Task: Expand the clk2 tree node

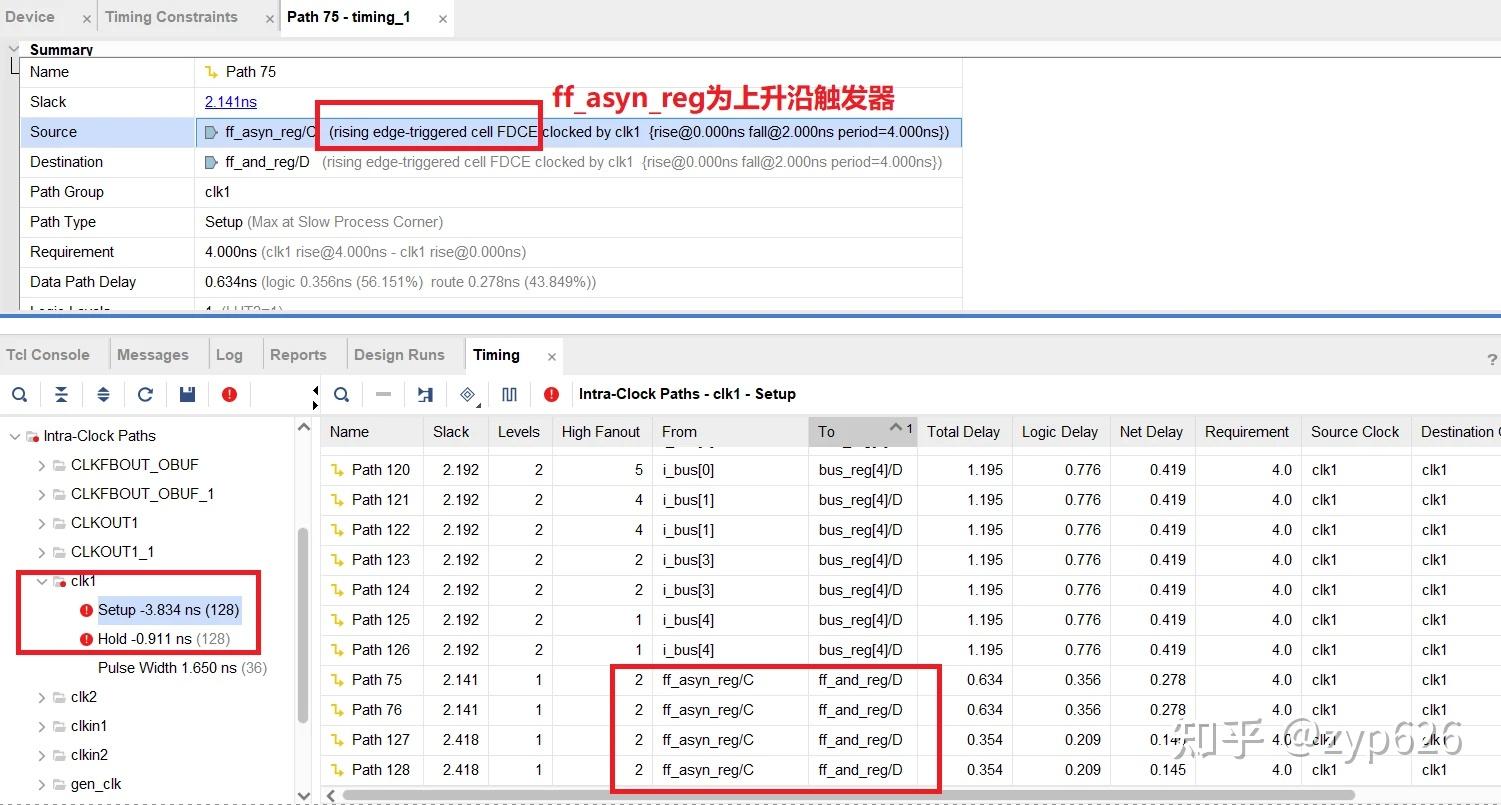Action: (x=41, y=697)
